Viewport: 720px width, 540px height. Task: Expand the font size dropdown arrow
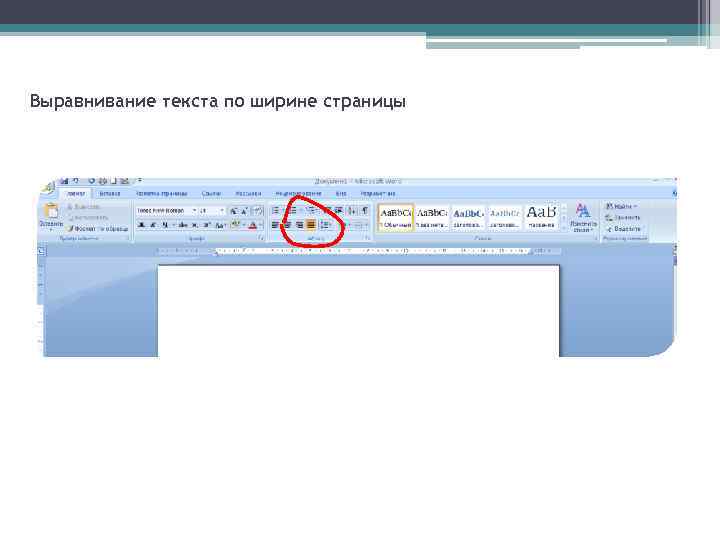(222, 211)
